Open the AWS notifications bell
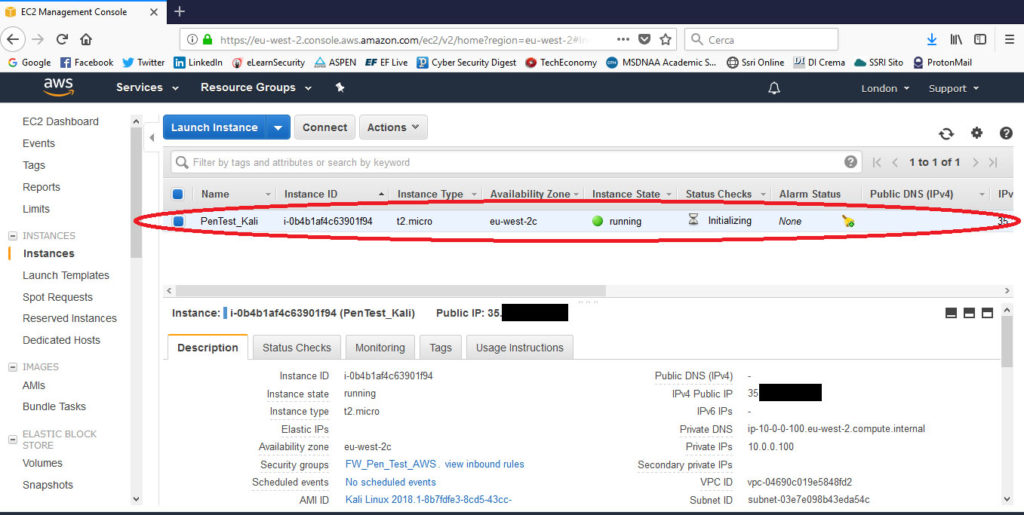 pos(774,88)
